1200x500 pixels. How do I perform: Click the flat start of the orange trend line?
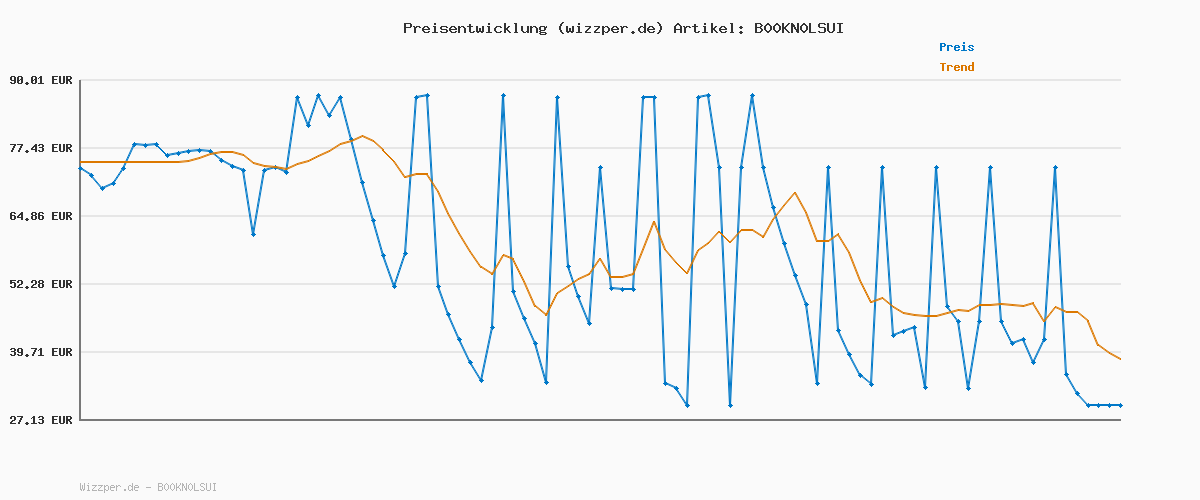(x=130, y=161)
